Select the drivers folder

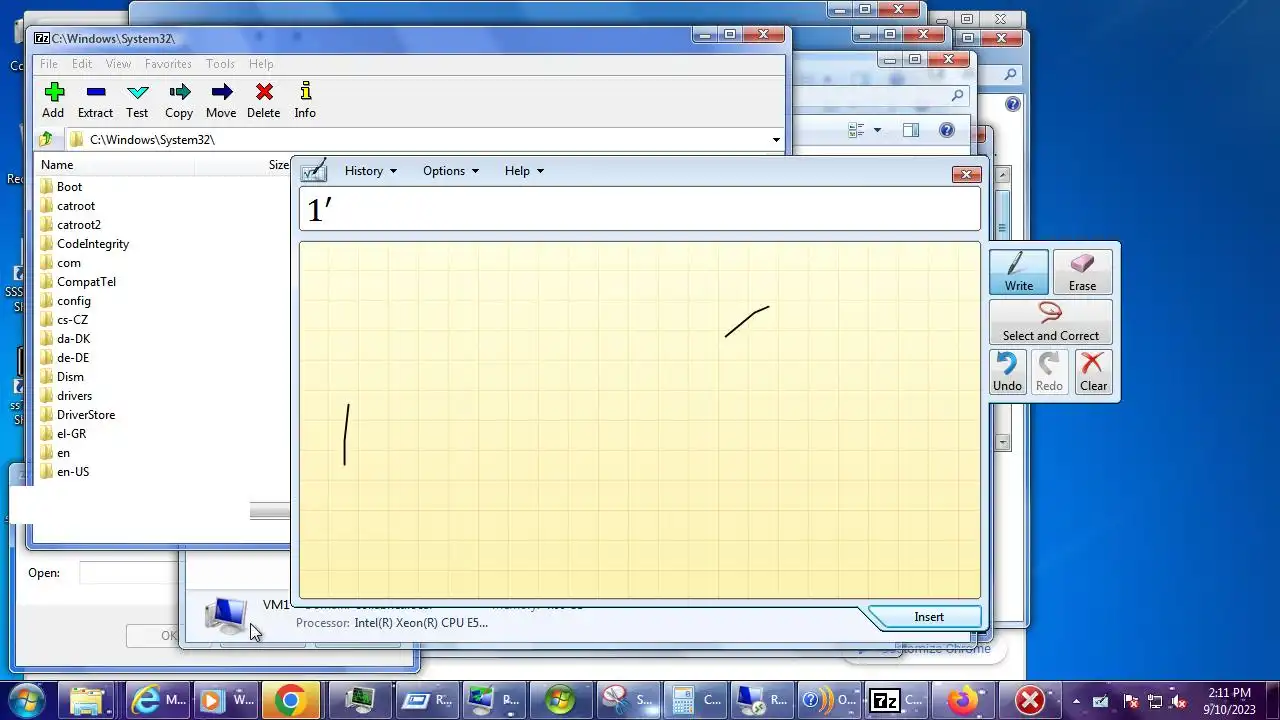point(74,396)
